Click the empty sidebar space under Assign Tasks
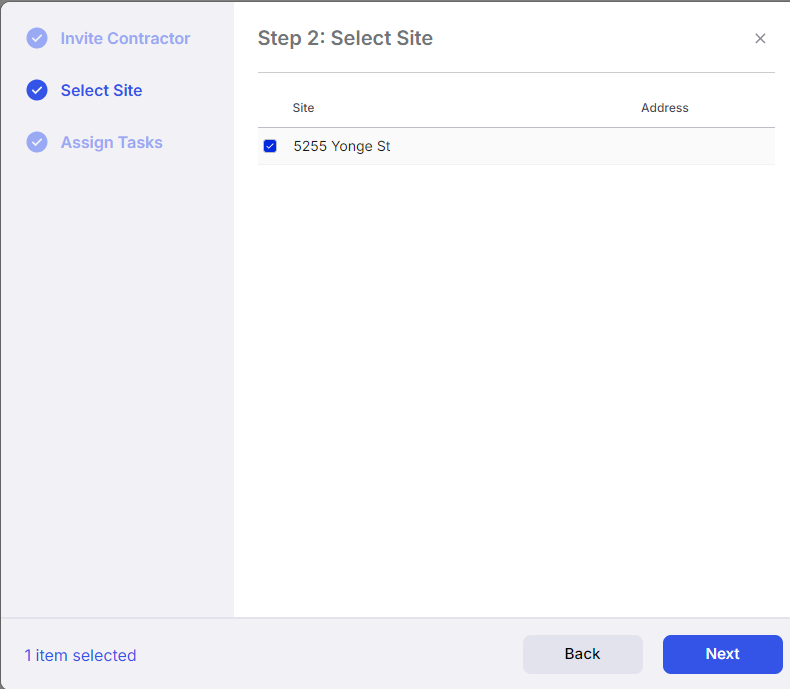790x689 pixels. pyautogui.click(x=117, y=385)
